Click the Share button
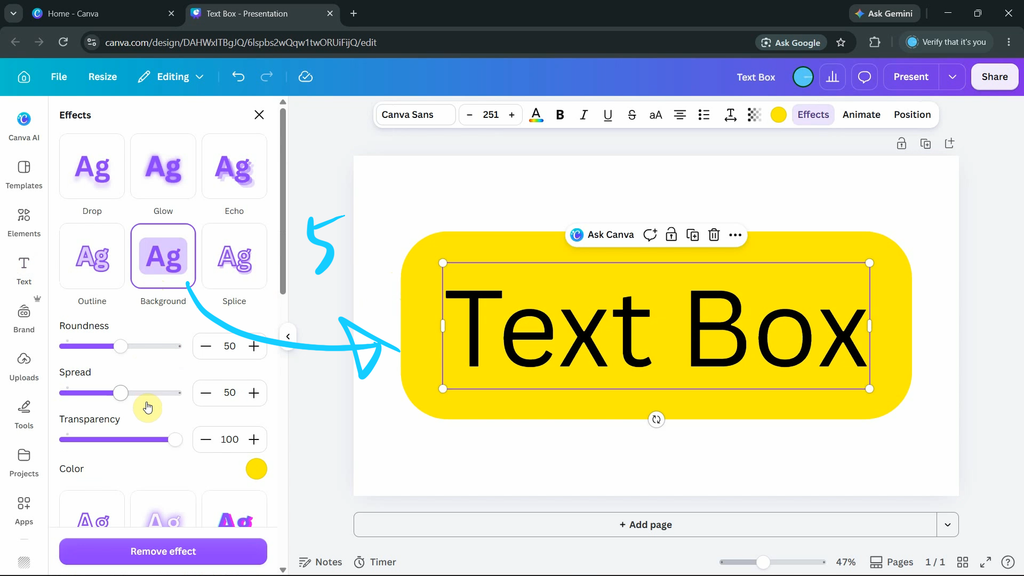 click(995, 77)
